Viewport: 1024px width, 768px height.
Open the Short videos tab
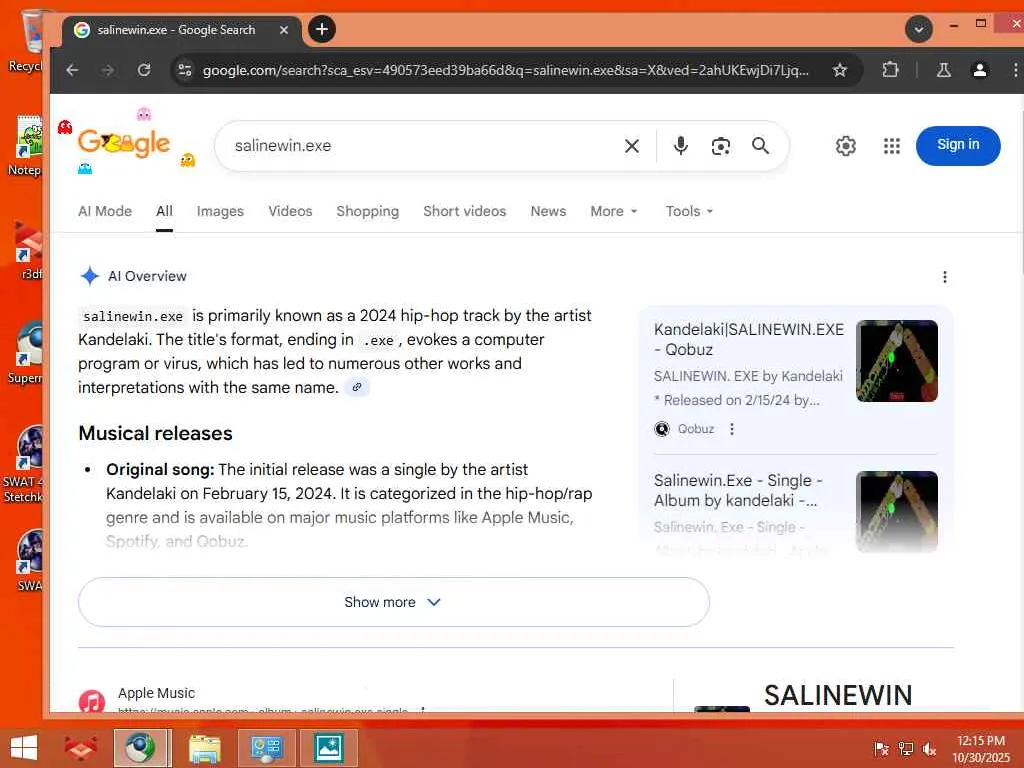[464, 211]
